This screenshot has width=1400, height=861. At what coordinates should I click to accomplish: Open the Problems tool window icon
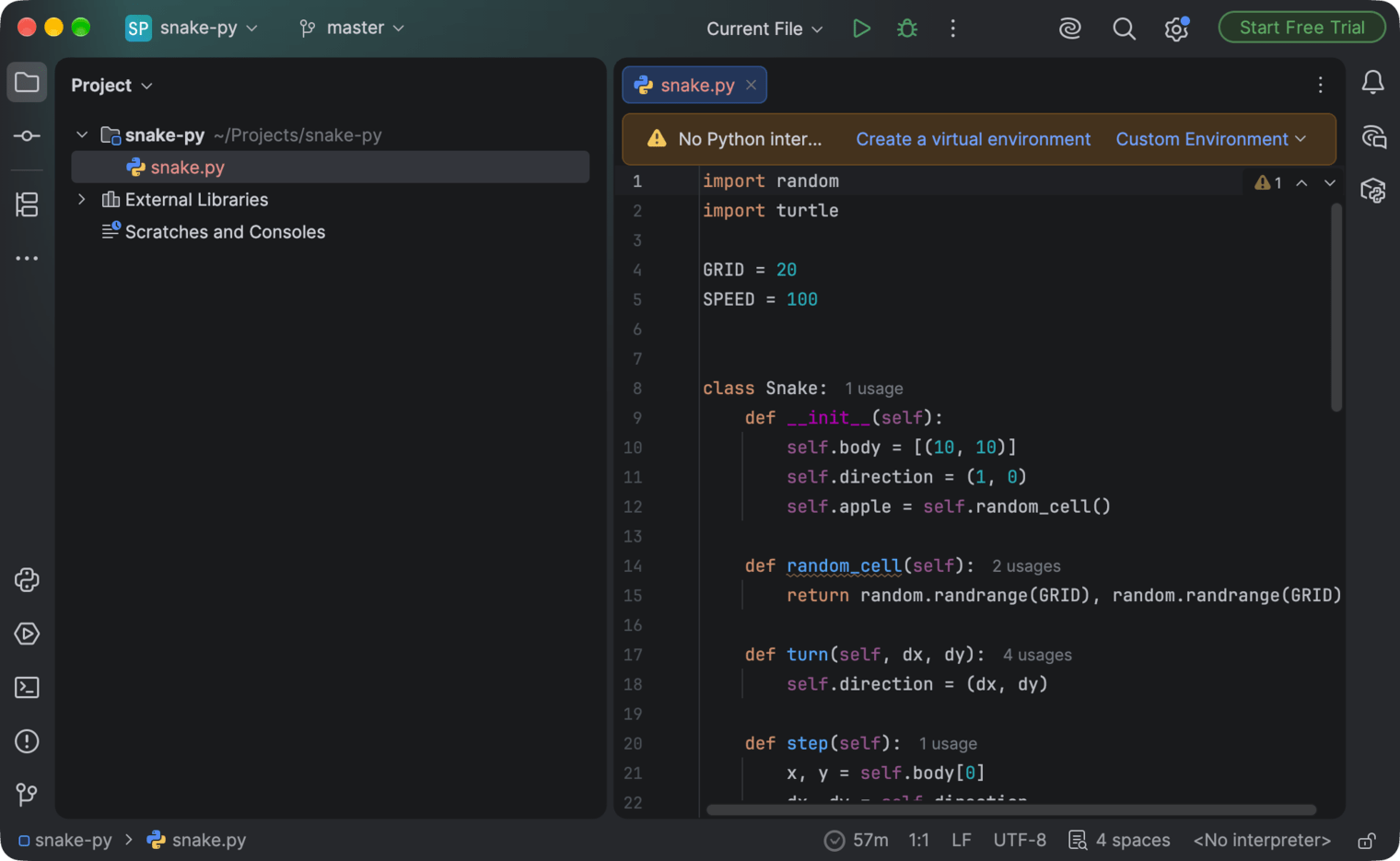pyautogui.click(x=27, y=741)
